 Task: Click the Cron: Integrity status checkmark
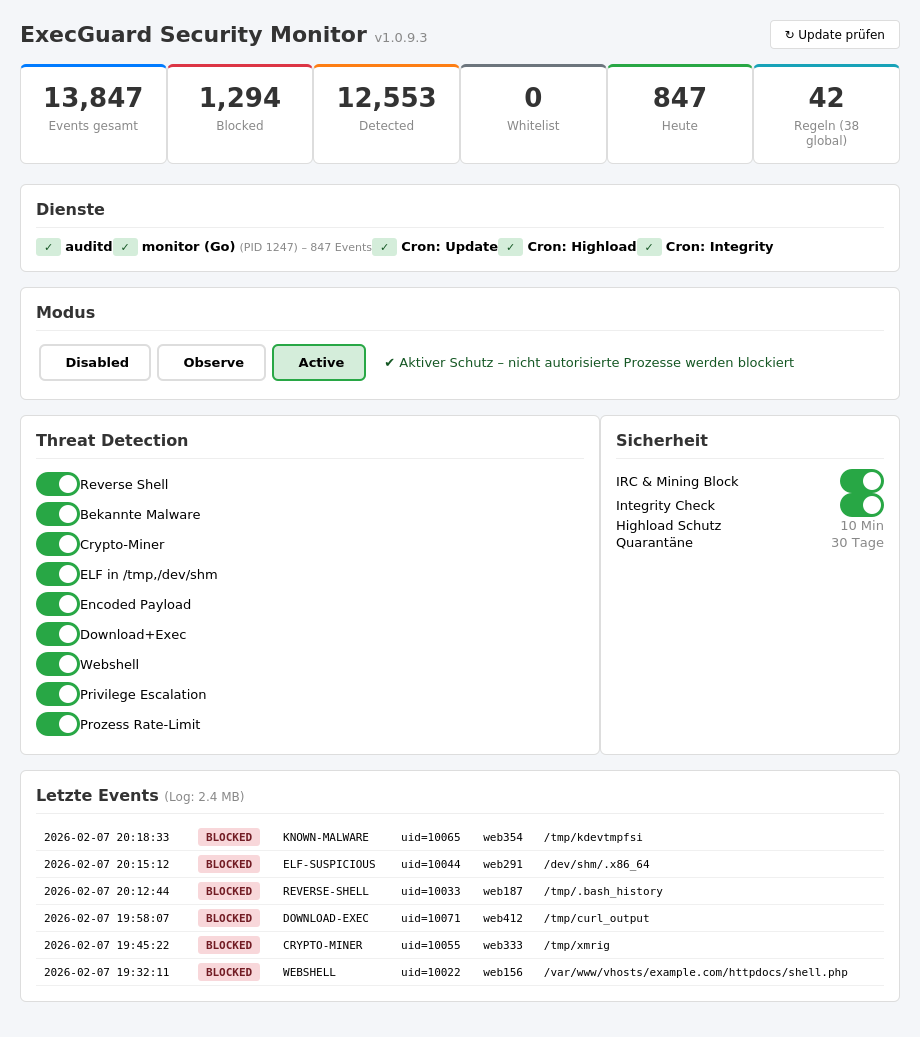click(649, 247)
